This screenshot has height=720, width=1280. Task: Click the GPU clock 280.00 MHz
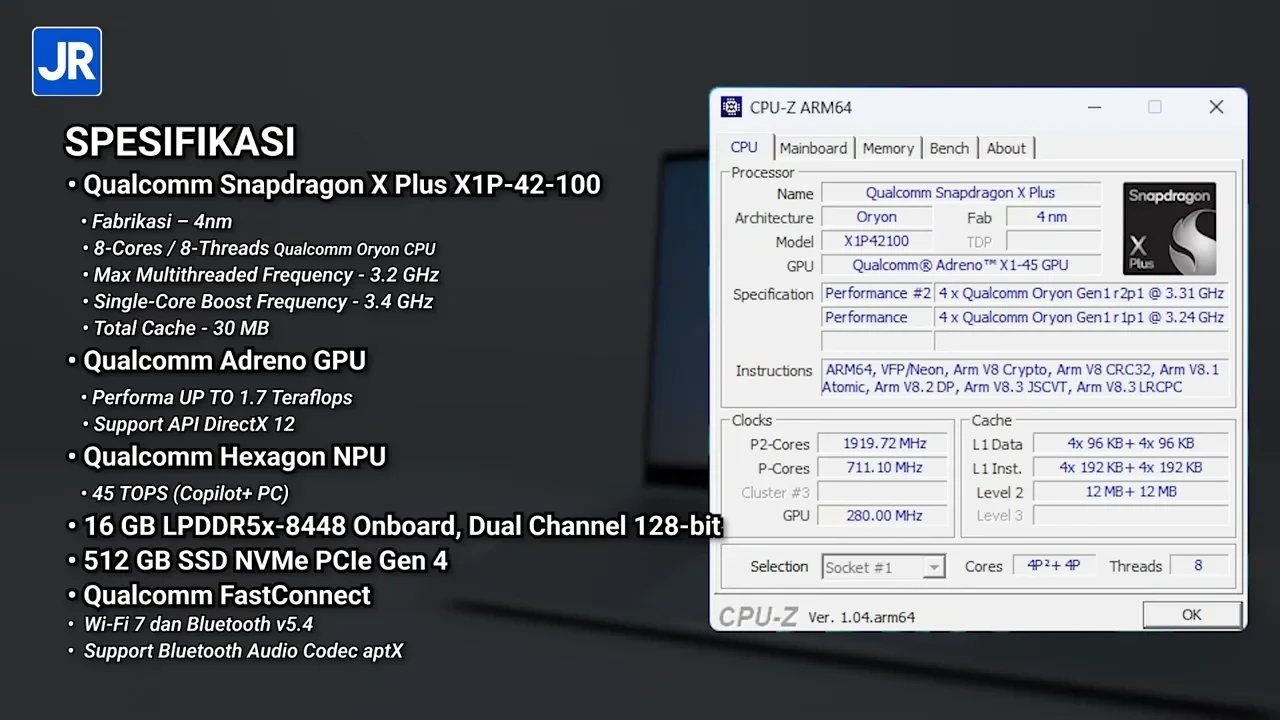click(x=882, y=515)
